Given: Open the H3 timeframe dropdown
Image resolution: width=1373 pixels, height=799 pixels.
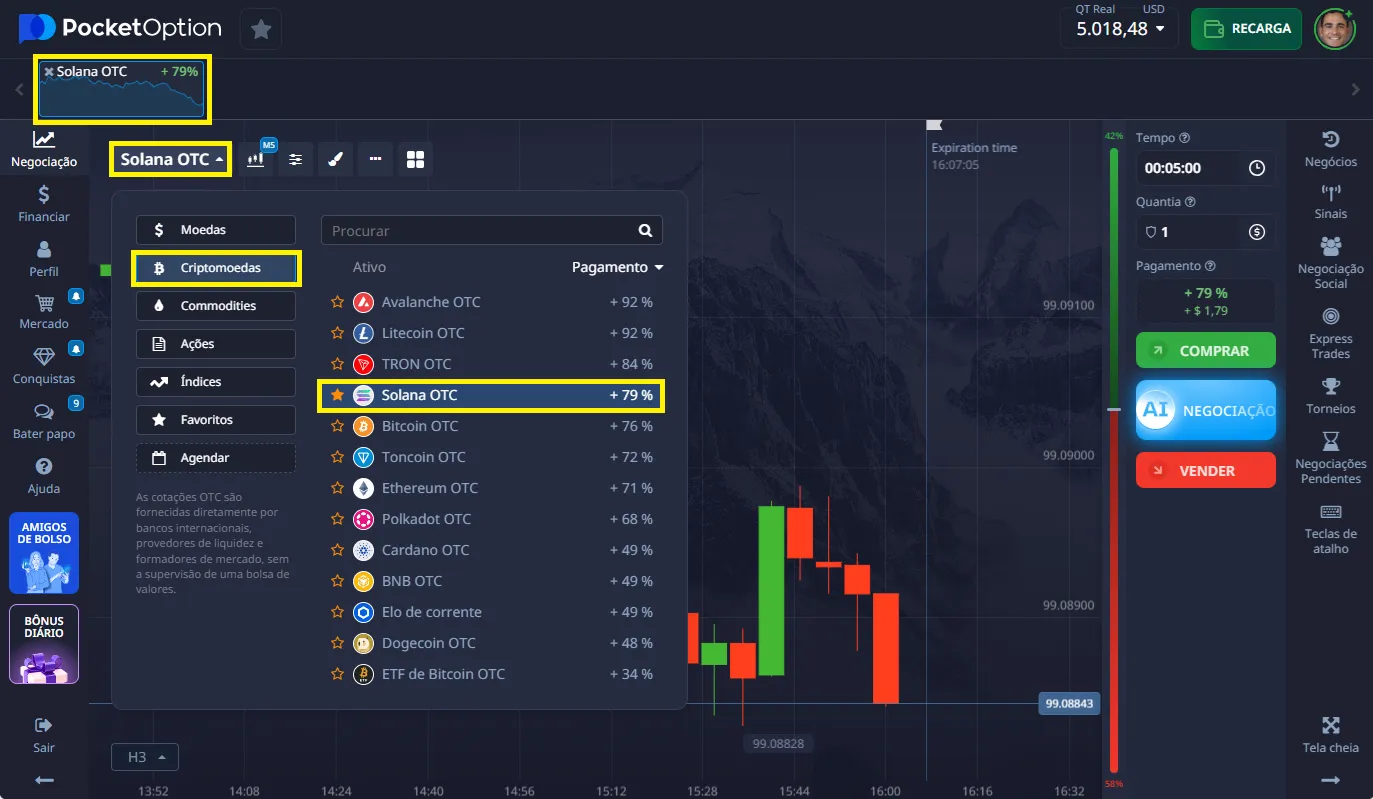Looking at the screenshot, I should click(144, 757).
